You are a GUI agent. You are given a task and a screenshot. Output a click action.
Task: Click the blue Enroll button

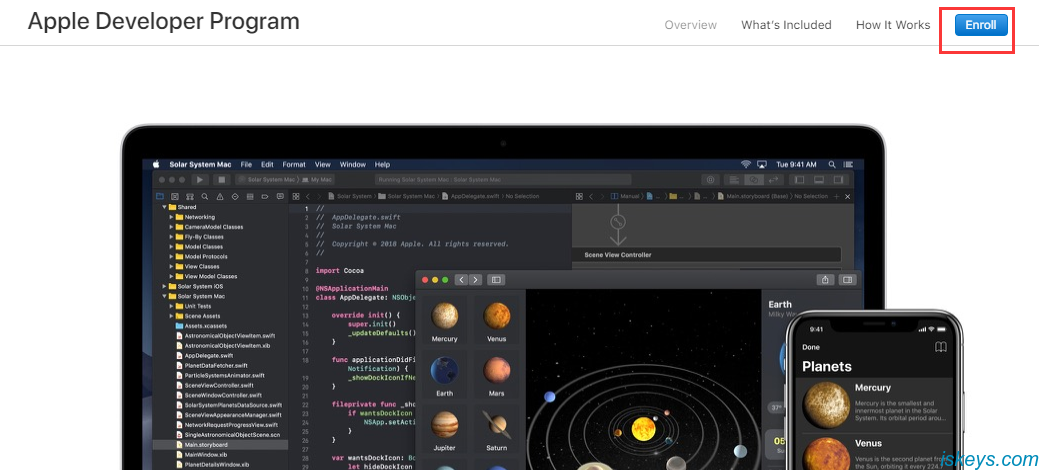click(981, 25)
